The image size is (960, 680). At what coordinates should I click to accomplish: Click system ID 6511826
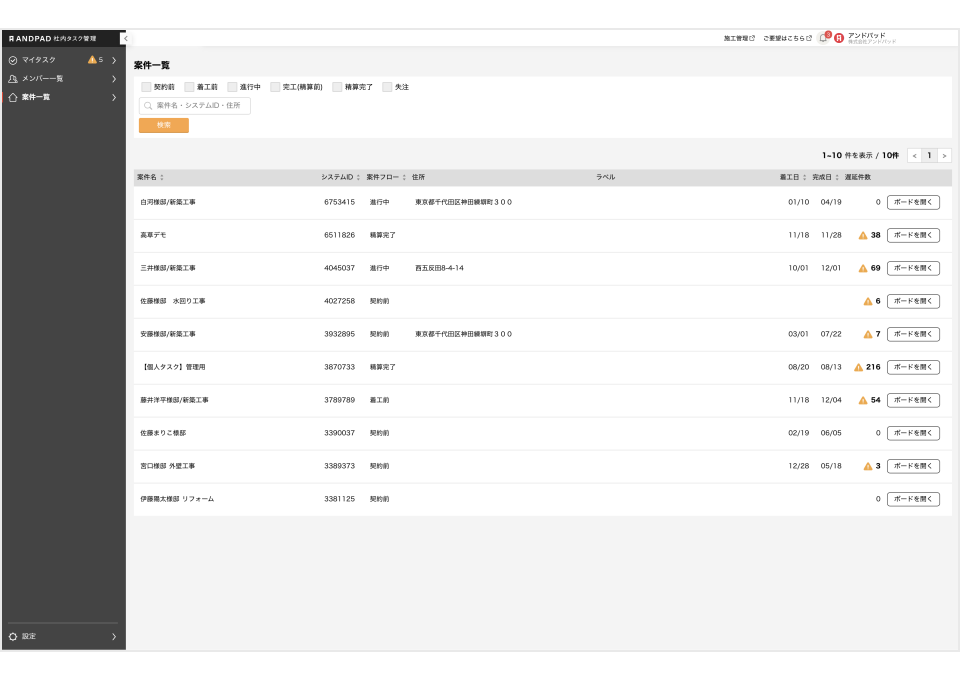[x=339, y=235]
